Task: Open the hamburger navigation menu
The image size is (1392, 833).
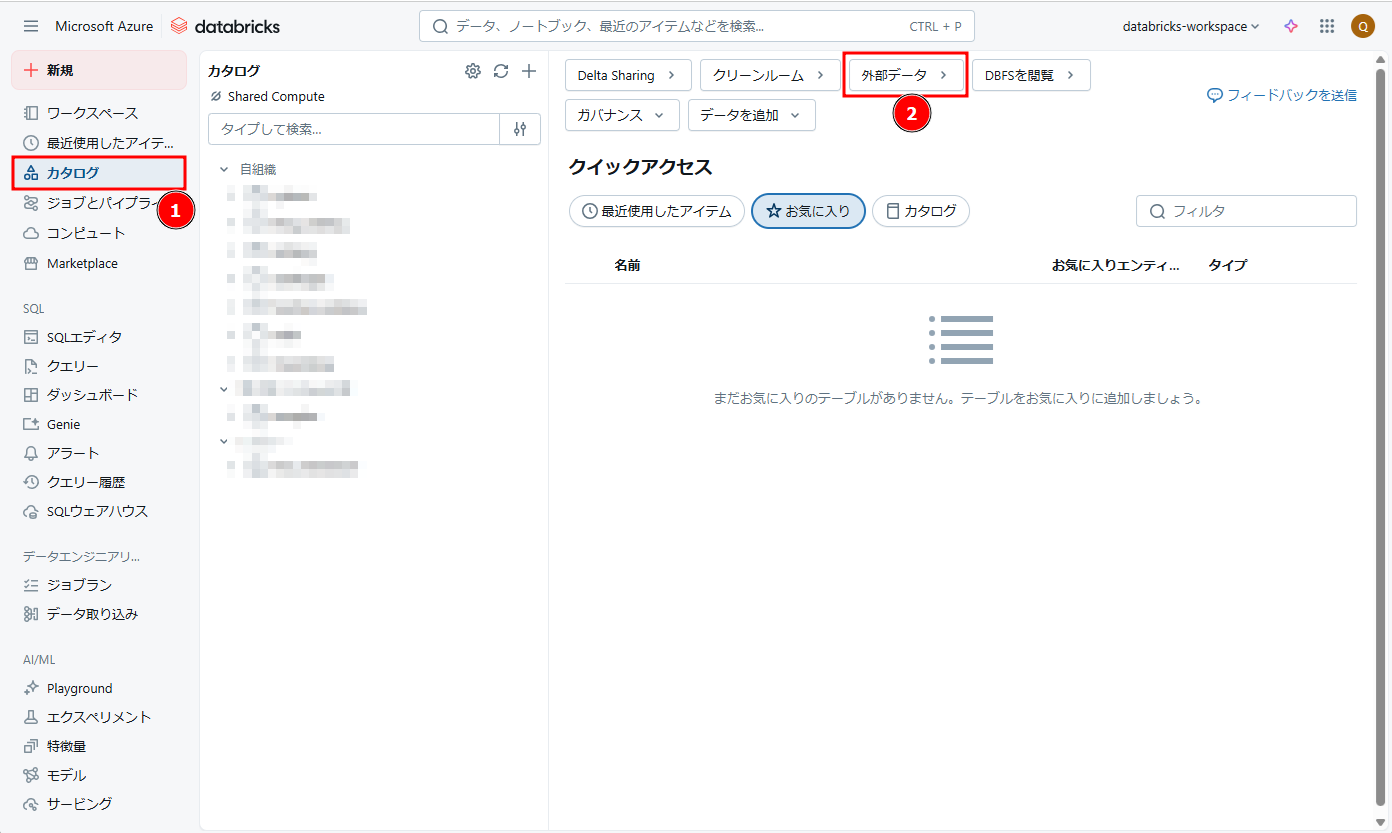Action: coord(31,26)
